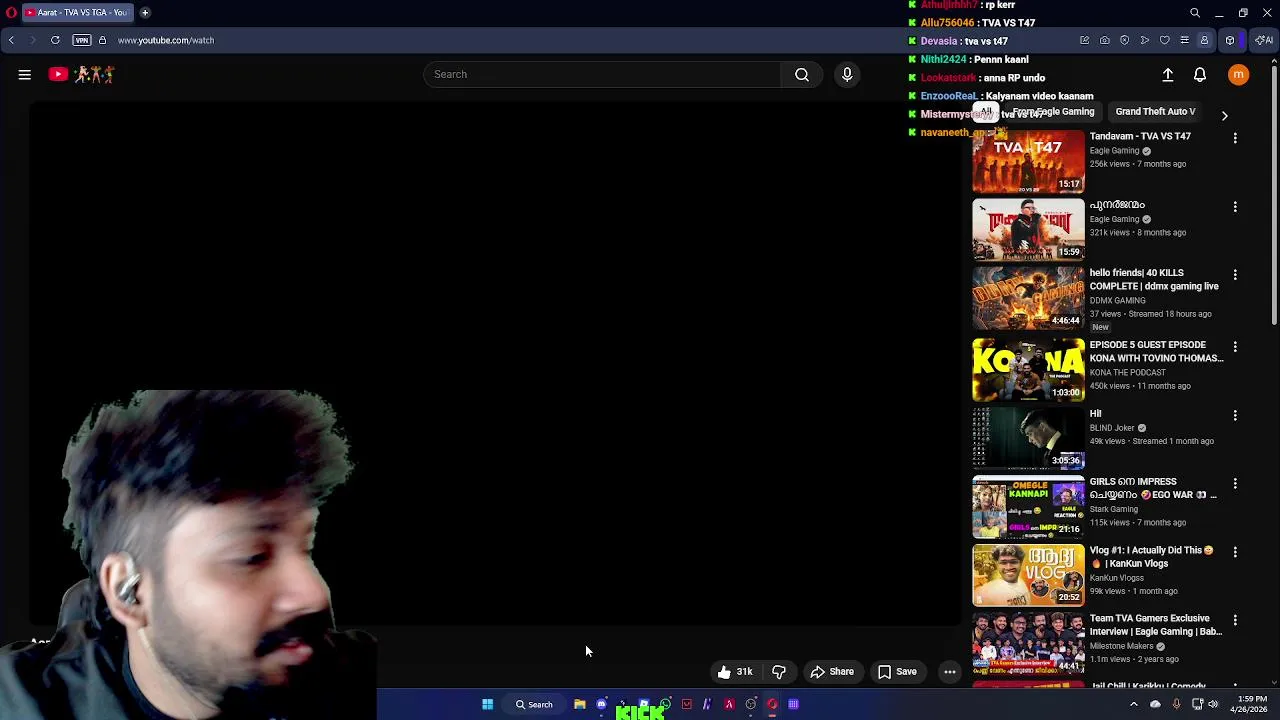This screenshot has height=720, width=1280.
Task: Toggle the Opera VPN badge
Action: 82,40
